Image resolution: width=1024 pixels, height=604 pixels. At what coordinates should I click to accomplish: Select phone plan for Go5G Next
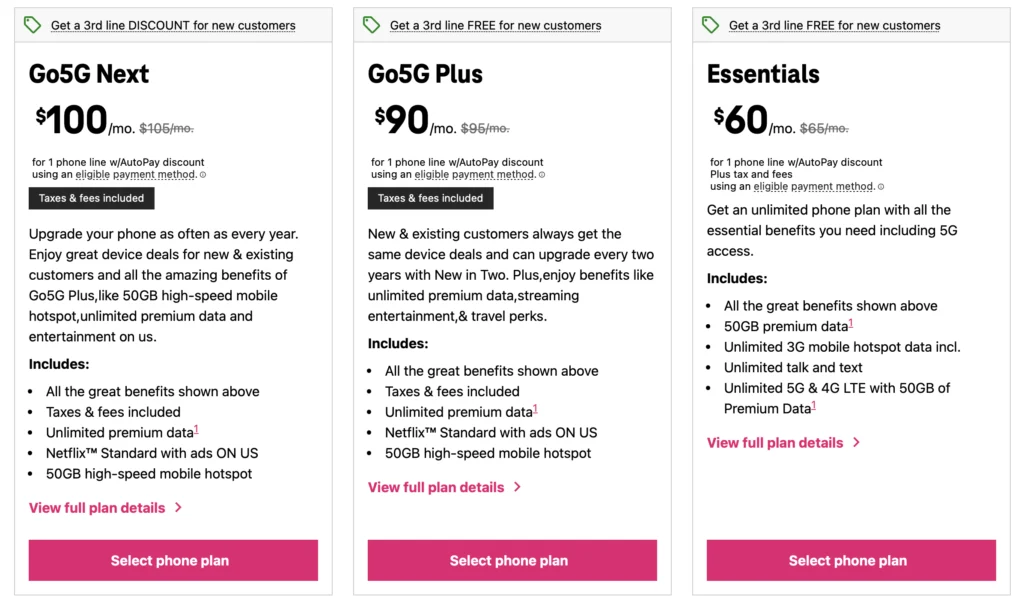pyautogui.click(x=173, y=560)
